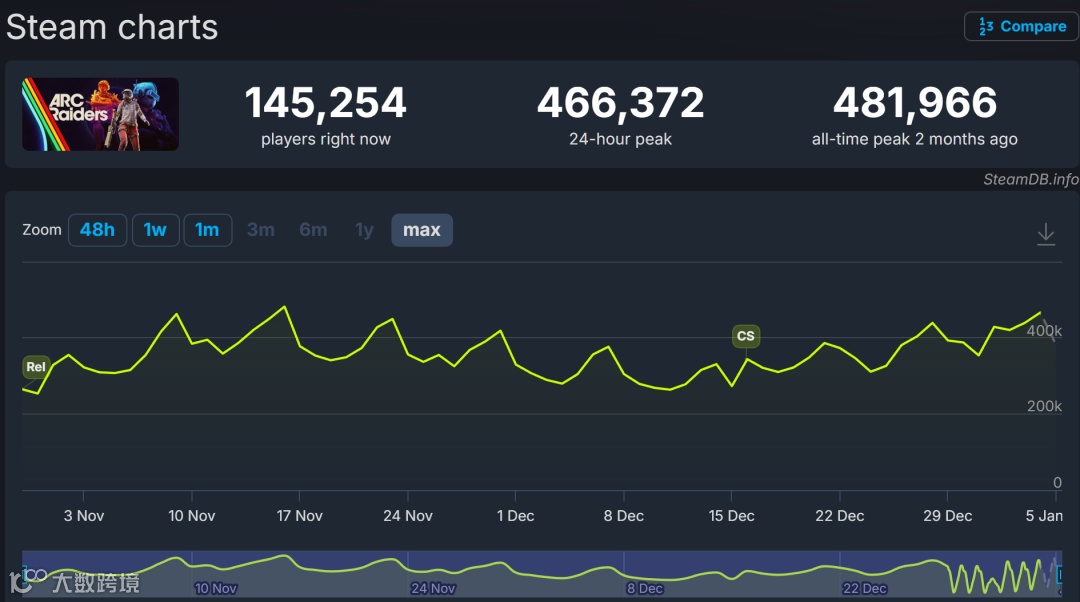1080x602 pixels.
Task: Click the 17 Nov axis label
Action: coord(300,516)
